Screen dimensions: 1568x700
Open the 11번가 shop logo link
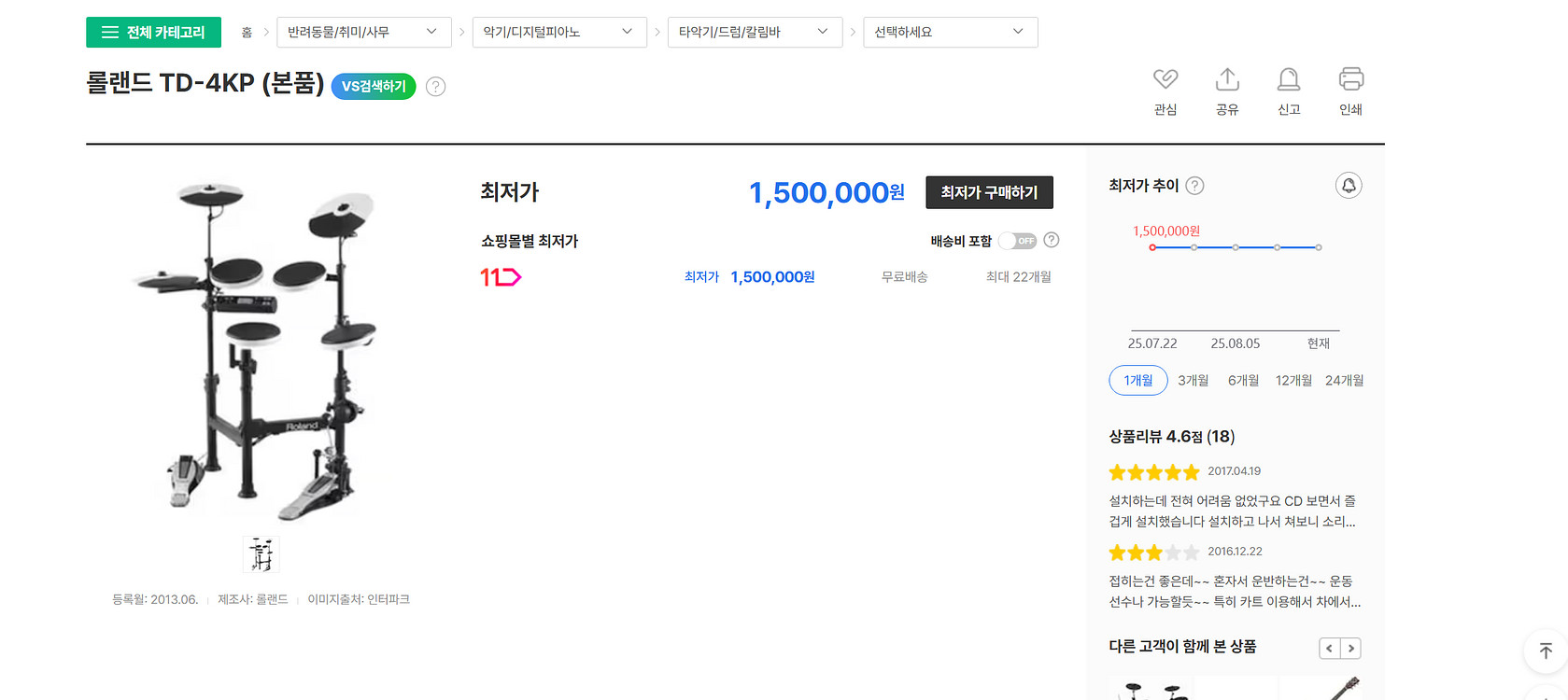point(501,277)
